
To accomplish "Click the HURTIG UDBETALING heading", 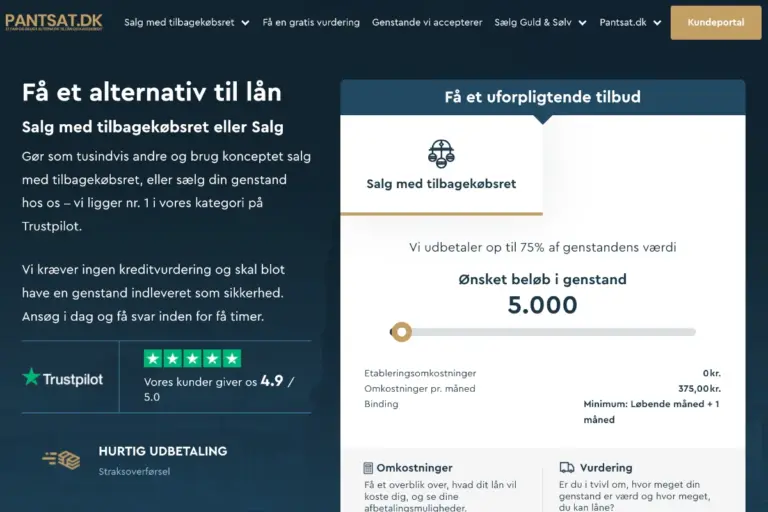I will point(163,451).
